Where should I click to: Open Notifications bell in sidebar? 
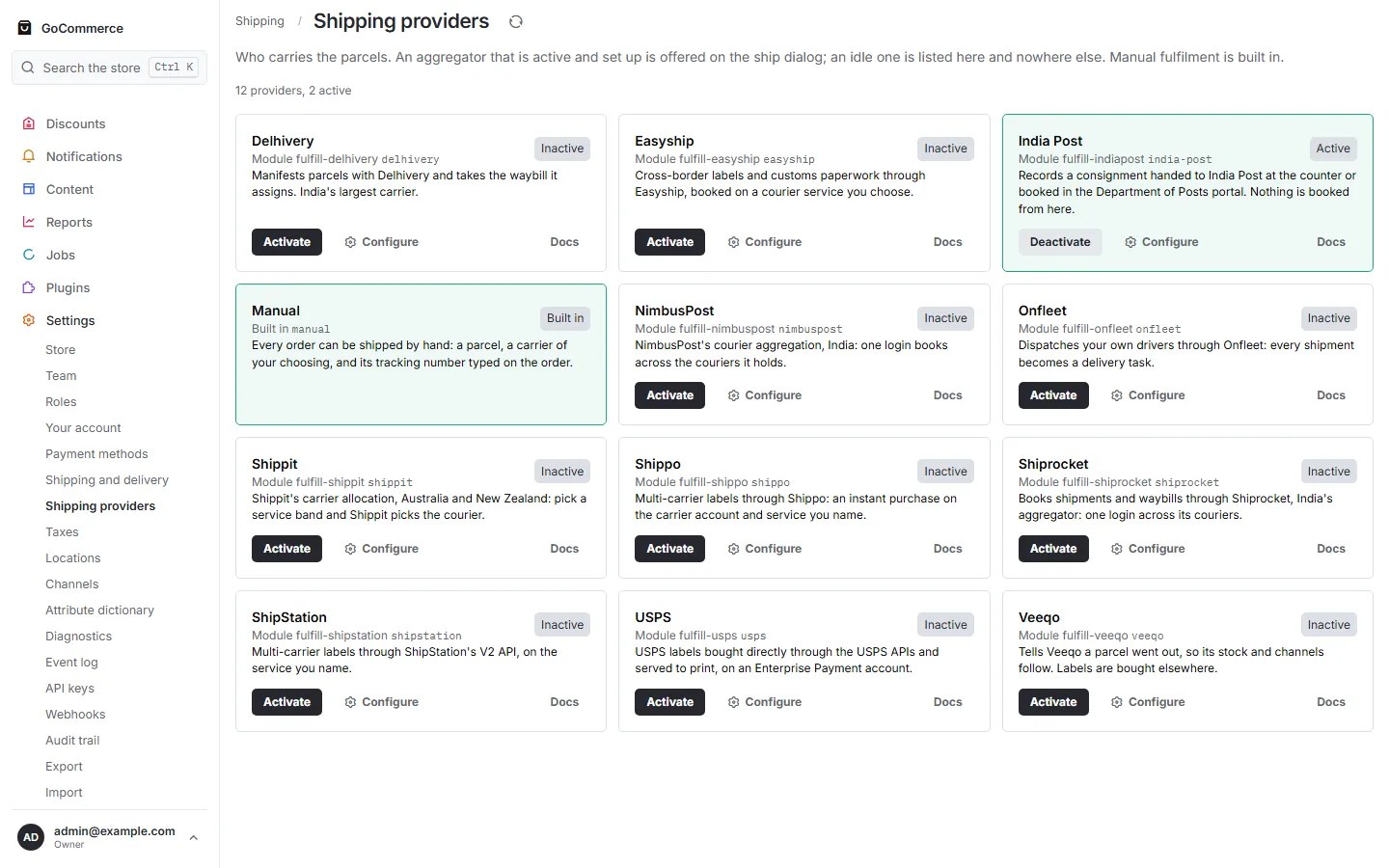(29, 156)
